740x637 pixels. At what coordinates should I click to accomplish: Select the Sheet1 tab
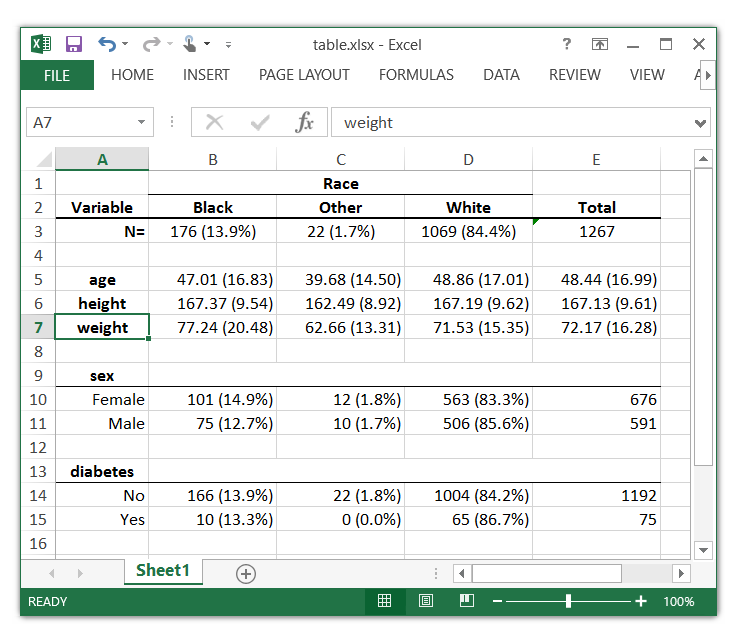point(163,570)
